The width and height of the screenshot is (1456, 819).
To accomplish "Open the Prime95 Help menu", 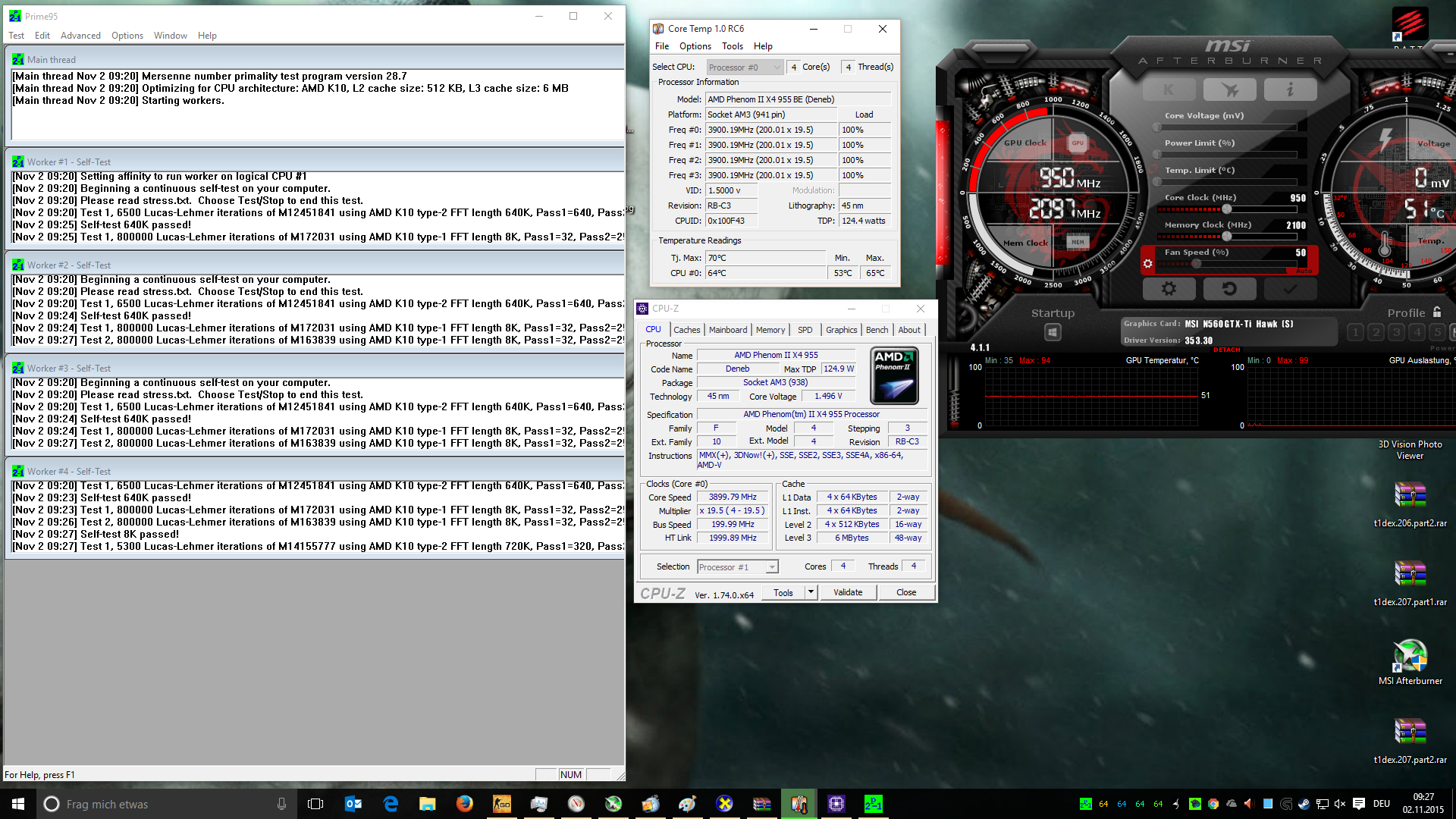I will pyautogui.click(x=207, y=36).
